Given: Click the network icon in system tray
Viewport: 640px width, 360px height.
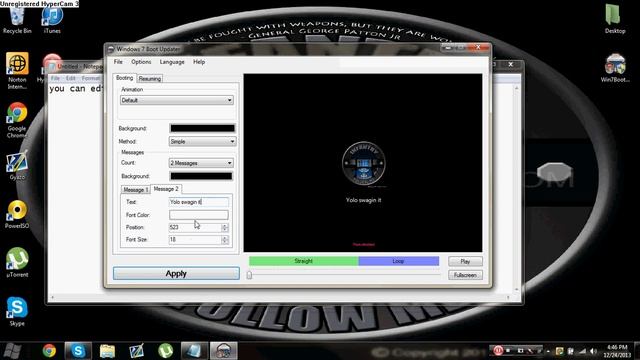Looking at the screenshot, I should click(582, 351).
